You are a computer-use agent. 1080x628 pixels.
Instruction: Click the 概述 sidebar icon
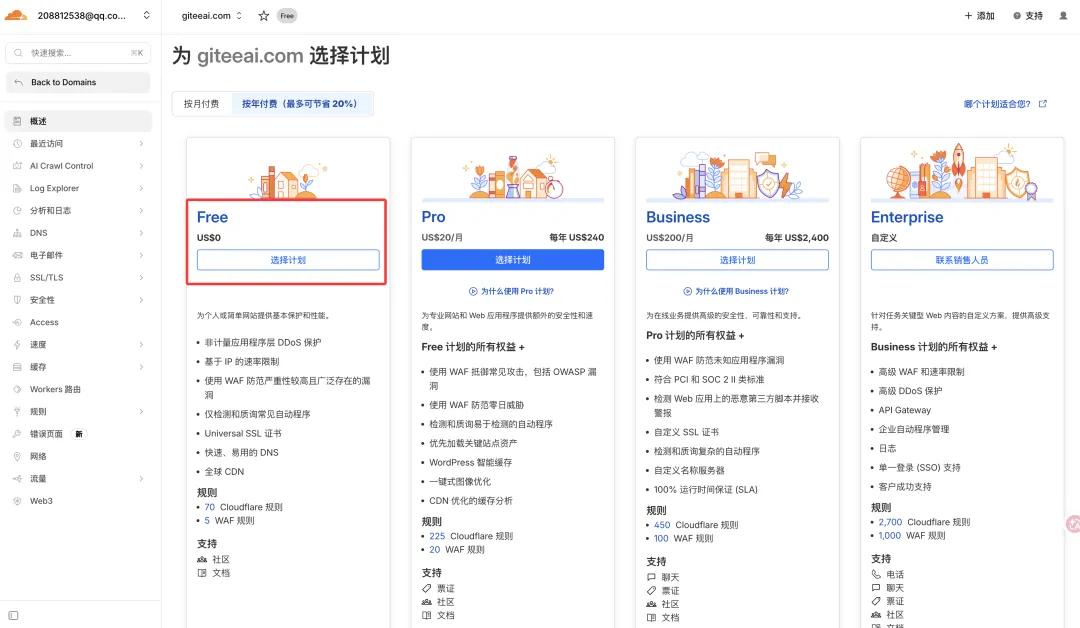point(17,121)
